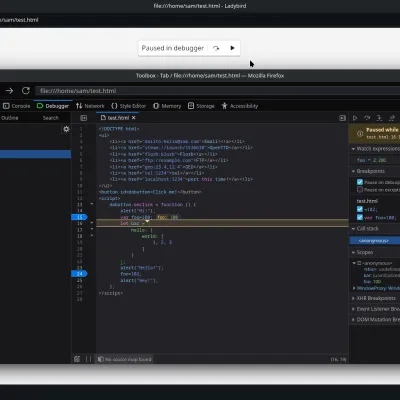Reload the page with the toolbox refresh icon

coord(26,91)
